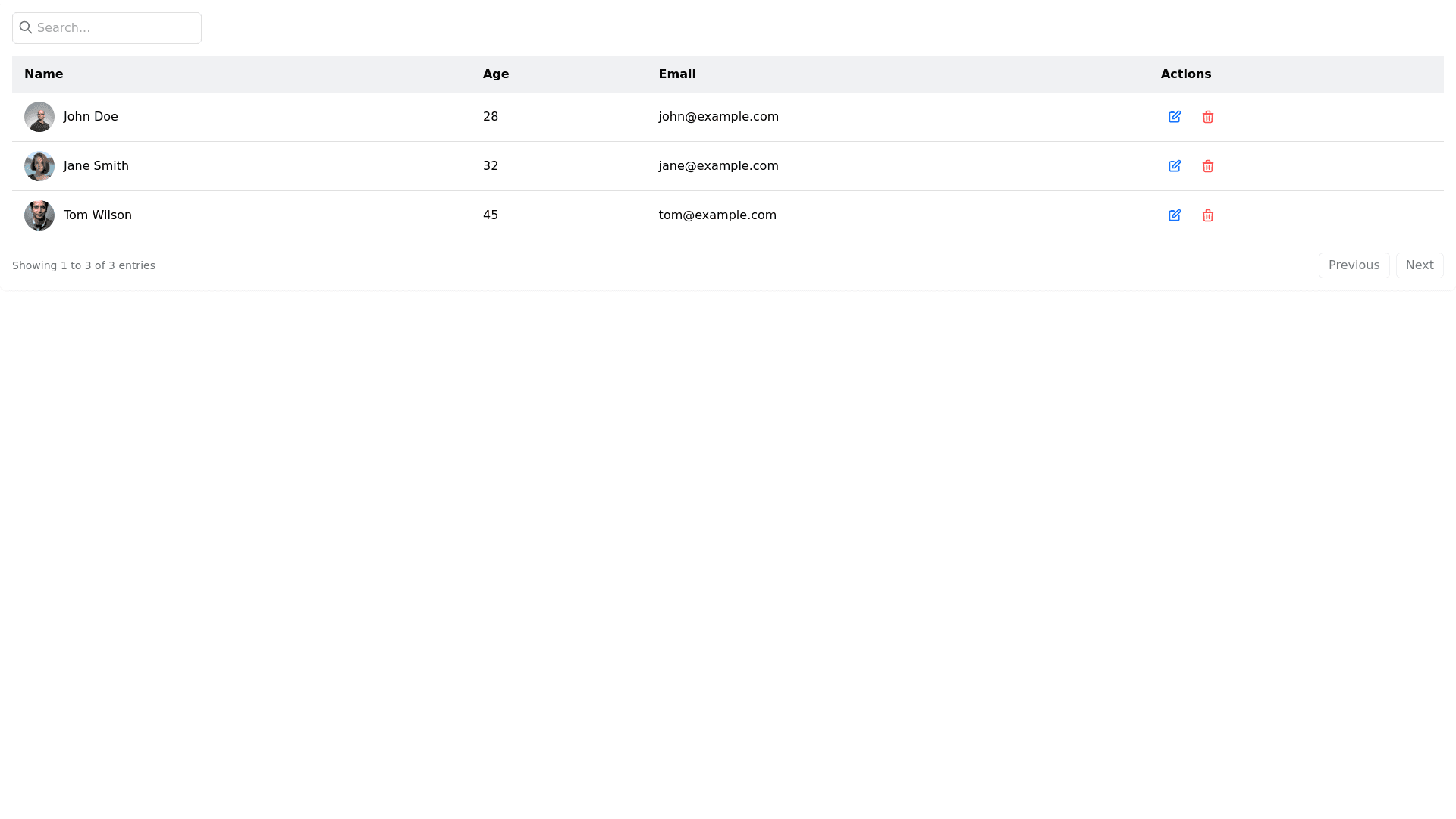Click the search magnifier icon

point(26,27)
